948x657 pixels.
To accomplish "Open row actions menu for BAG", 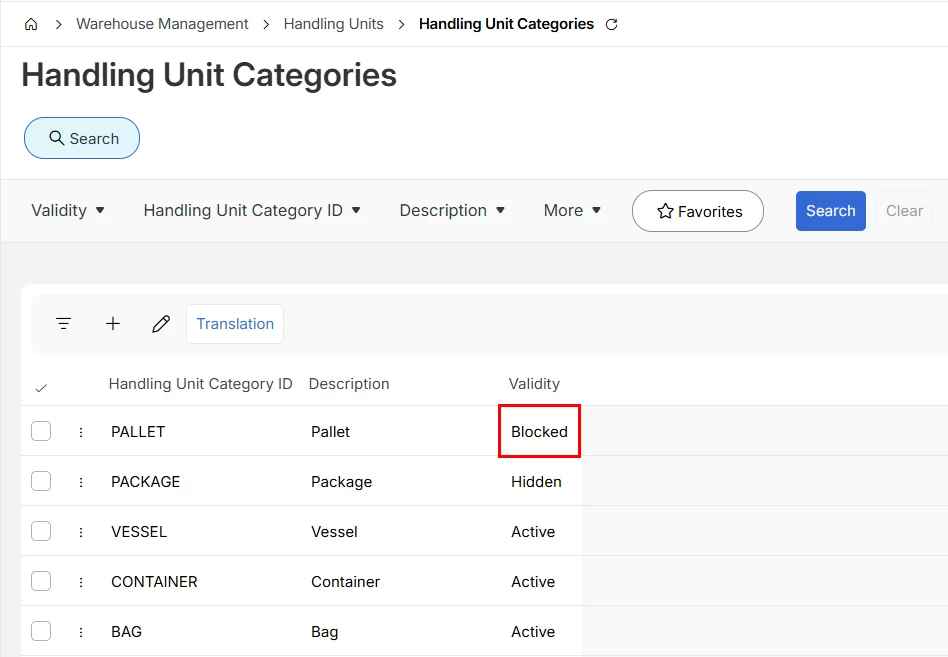I will tap(81, 632).
